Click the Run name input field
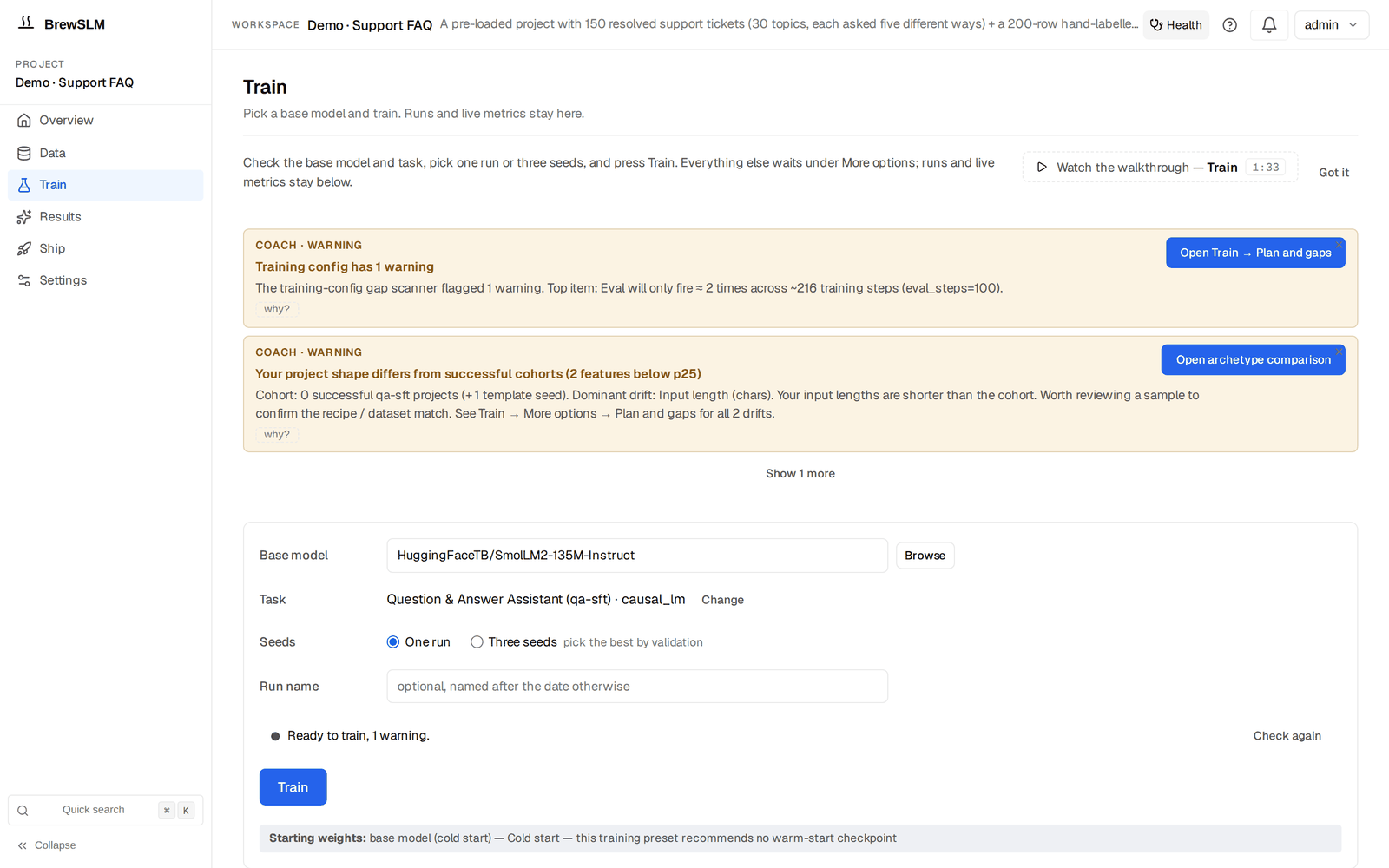The height and width of the screenshot is (868, 1389). [x=636, y=687]
